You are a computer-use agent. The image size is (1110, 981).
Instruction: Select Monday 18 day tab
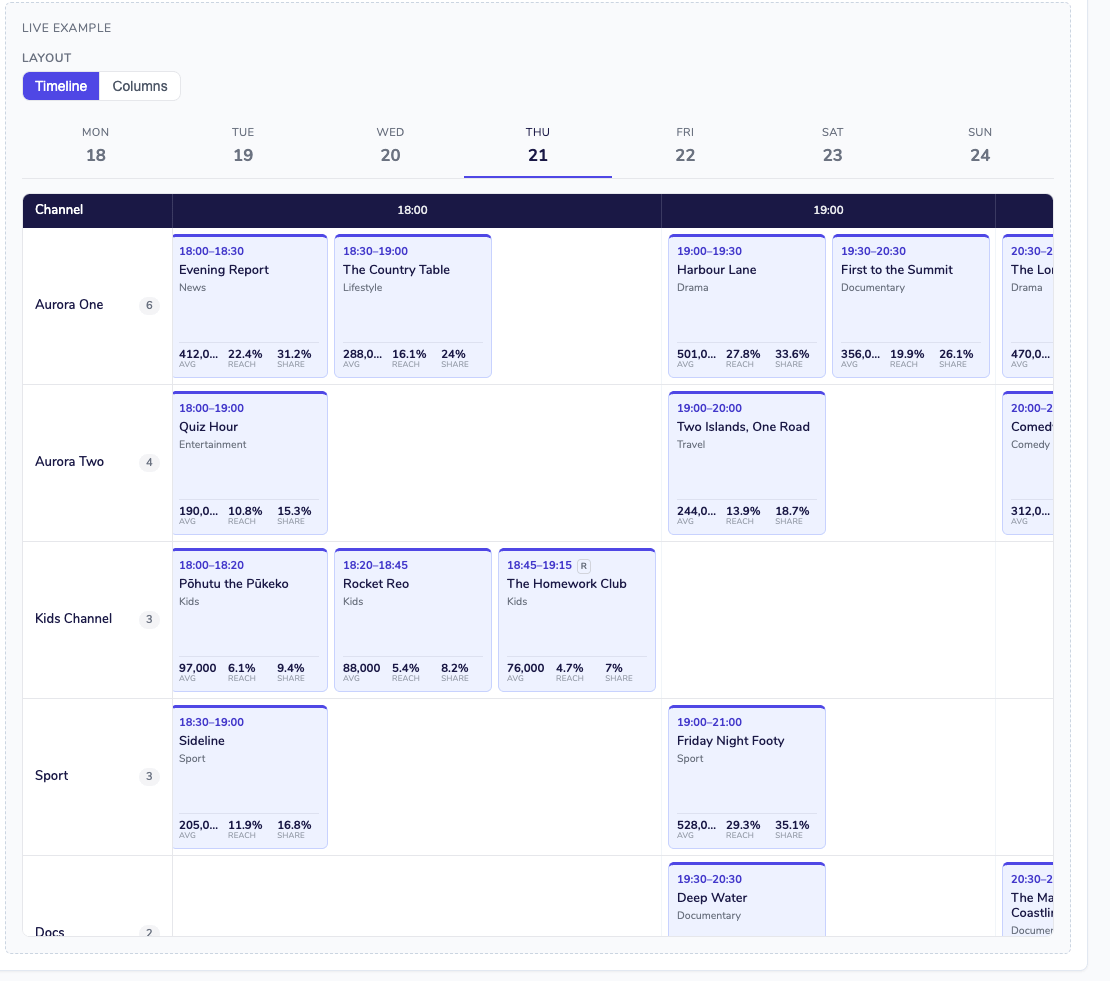coord(96,145)
